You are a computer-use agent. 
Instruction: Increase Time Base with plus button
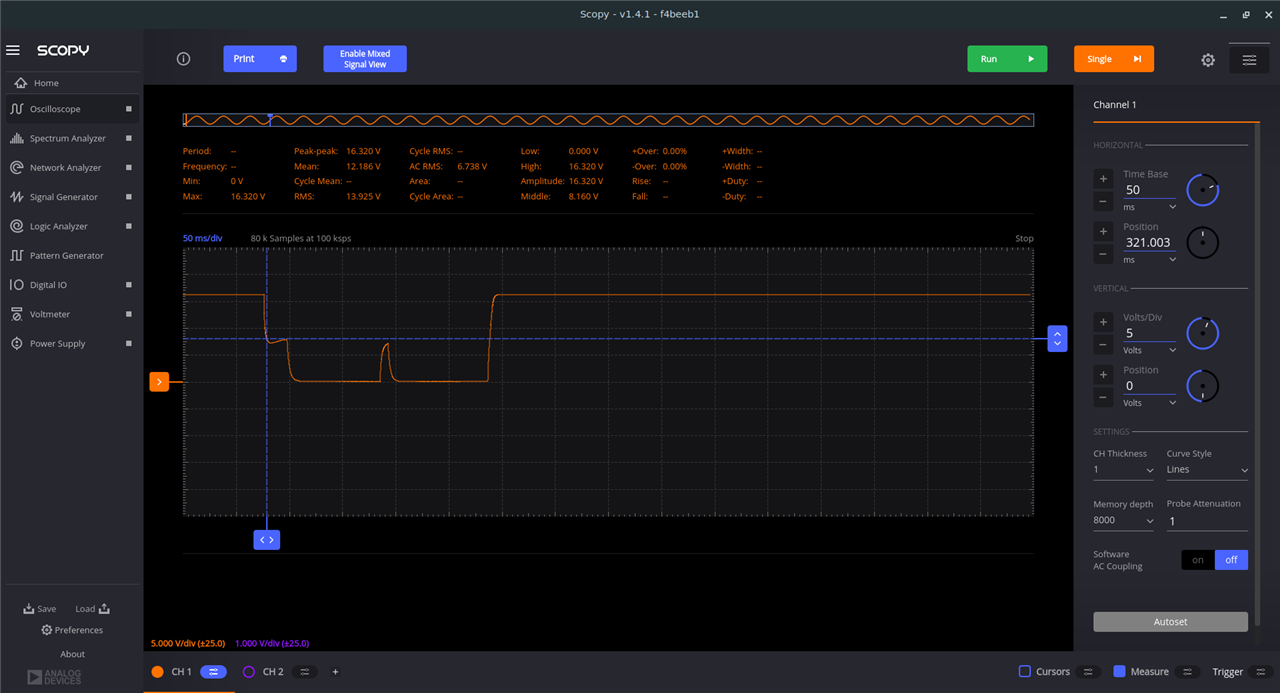(1103, 179)
